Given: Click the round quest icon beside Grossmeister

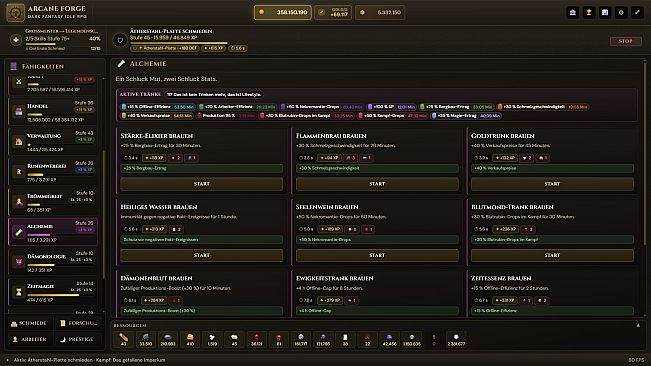Looking at the screenshot, I should pos(16,40).
